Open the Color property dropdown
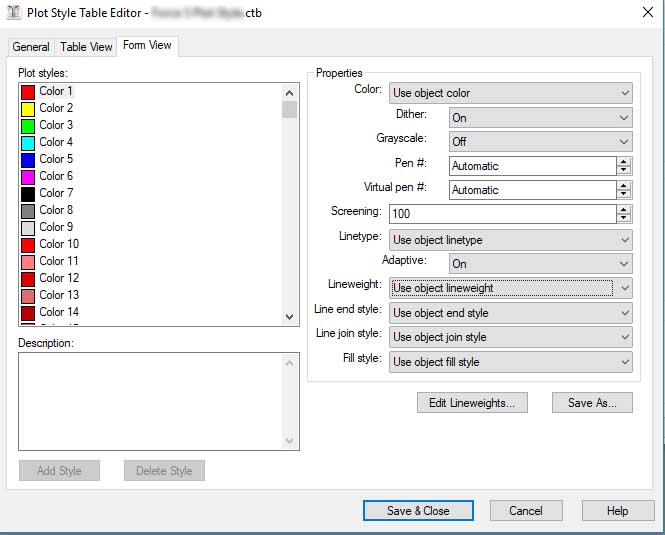Screen dimensions: 665x535 (x=624, y=93)
